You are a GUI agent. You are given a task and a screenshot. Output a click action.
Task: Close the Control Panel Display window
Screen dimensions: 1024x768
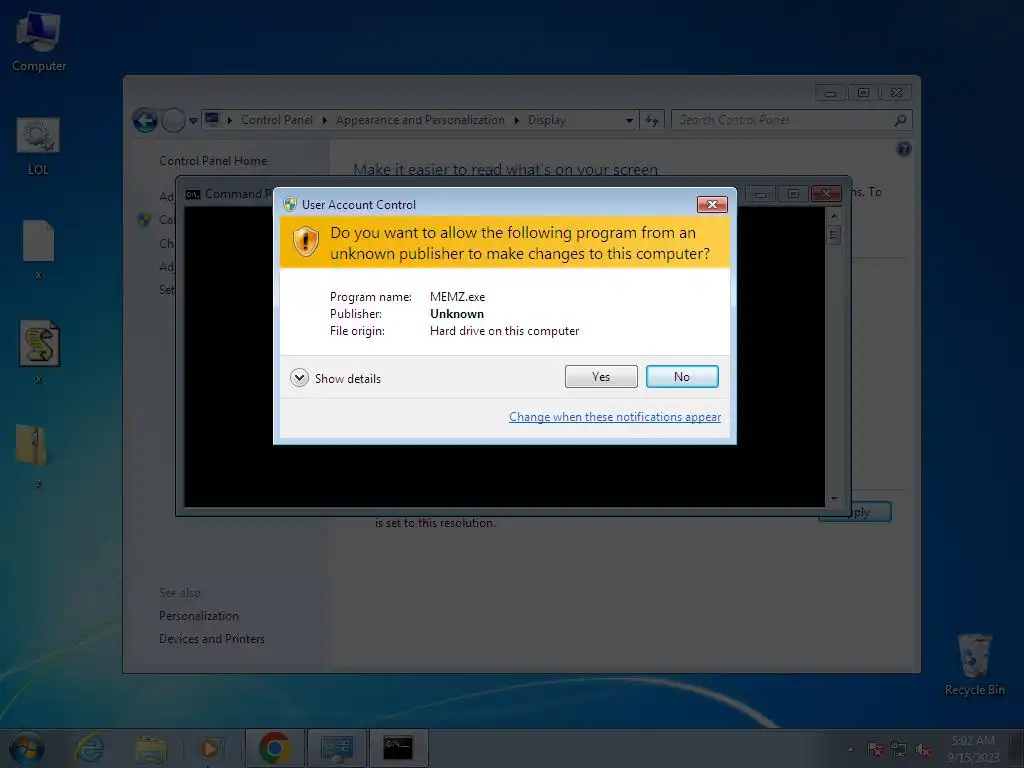(896, 93)
